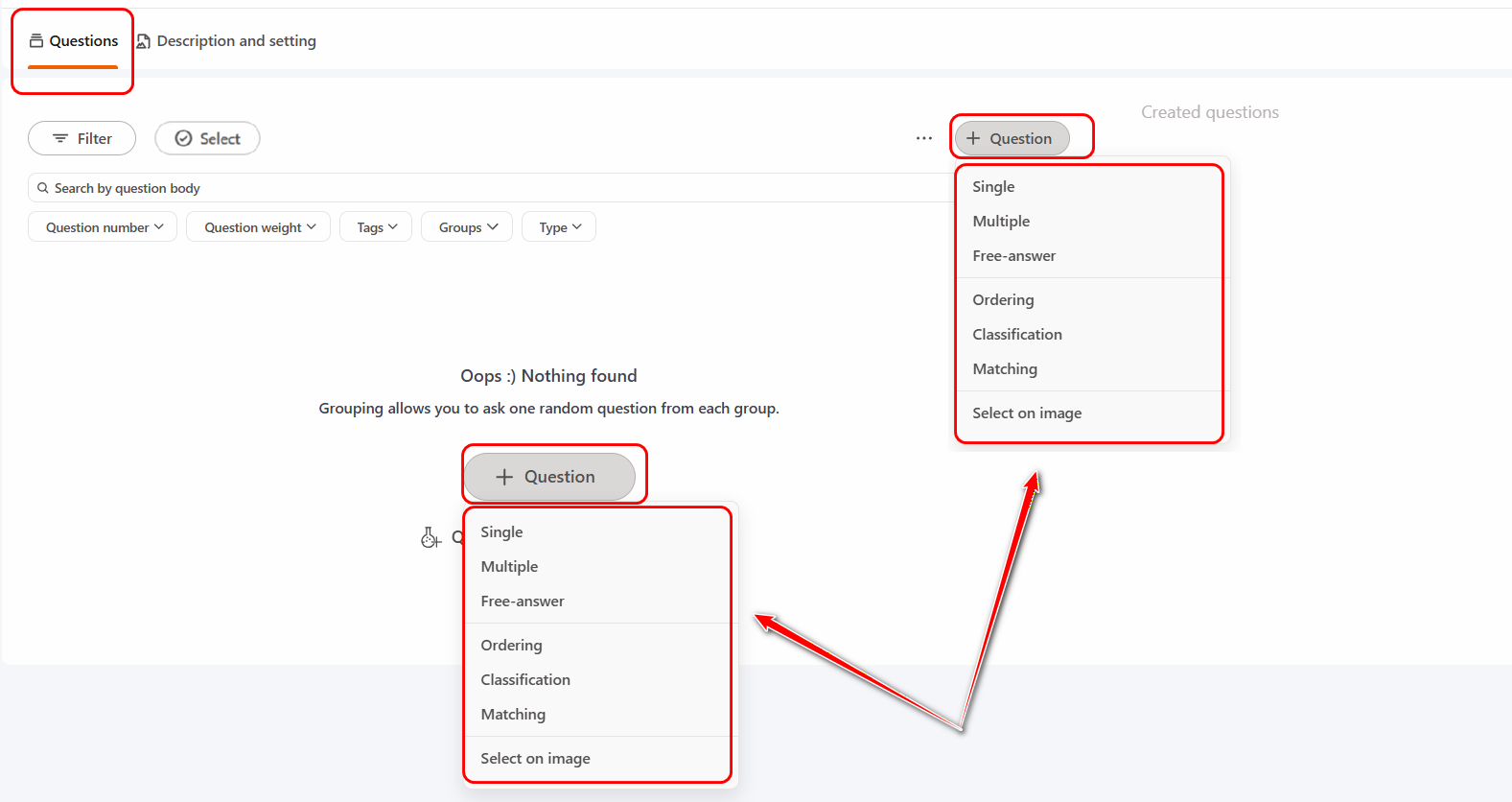Open the Filter options

tap(81, 138)
